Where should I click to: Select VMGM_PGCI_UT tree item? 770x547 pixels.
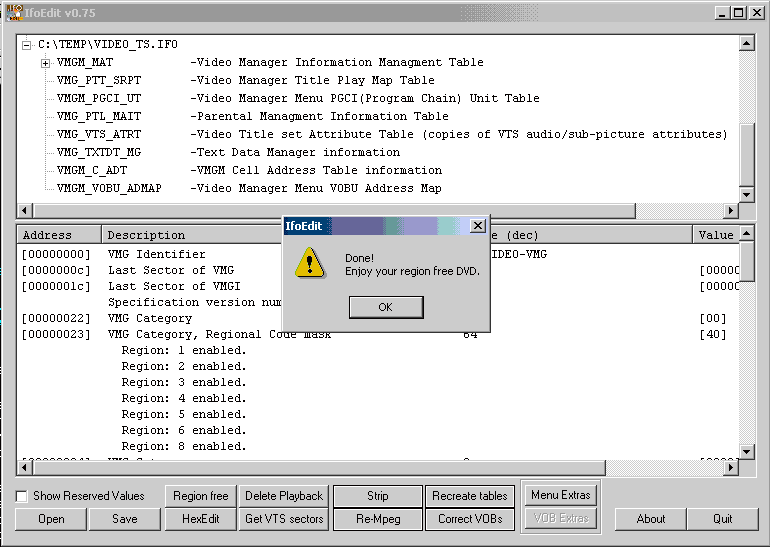[x=99, y=98]
